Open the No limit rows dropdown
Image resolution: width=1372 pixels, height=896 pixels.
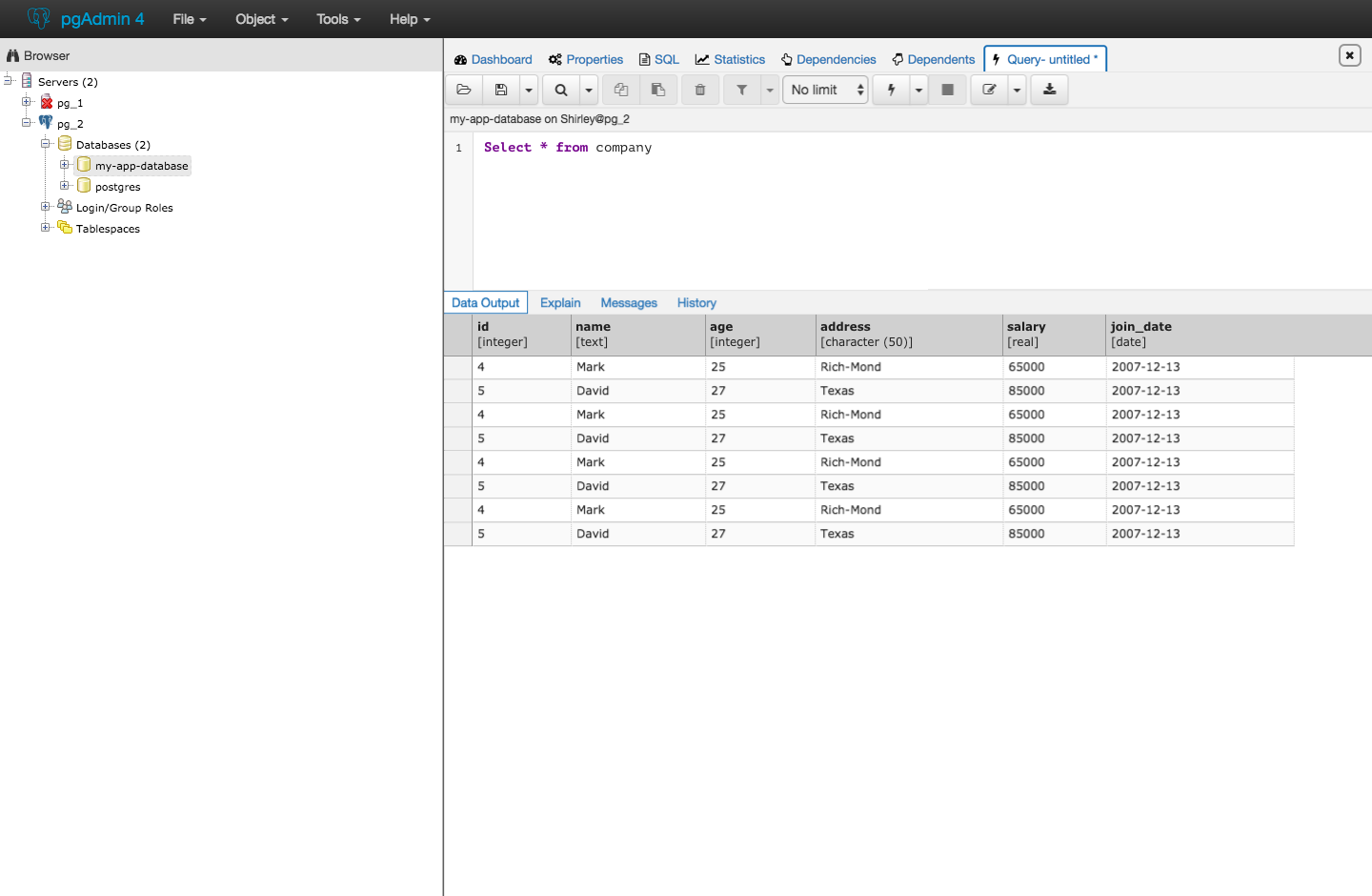pyautogui.click(x=826, y=90)
